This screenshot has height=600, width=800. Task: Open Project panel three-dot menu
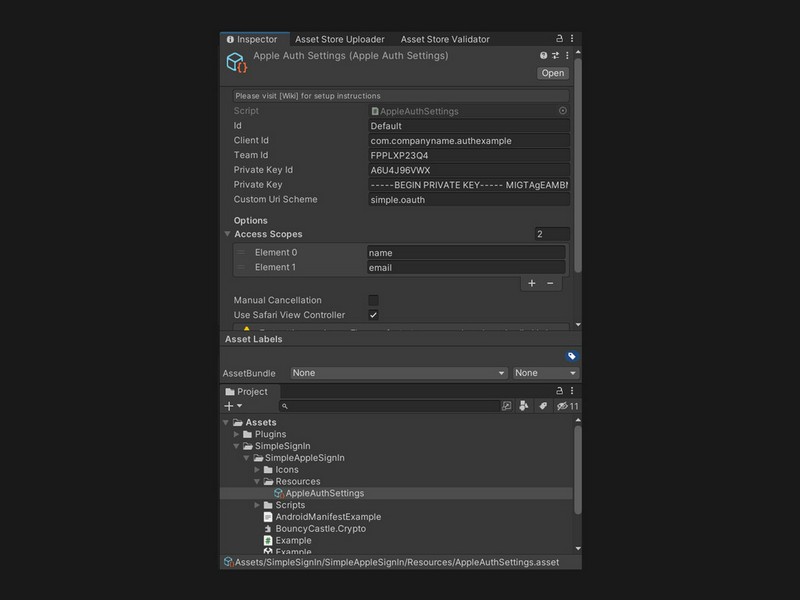tap(572, 390)
